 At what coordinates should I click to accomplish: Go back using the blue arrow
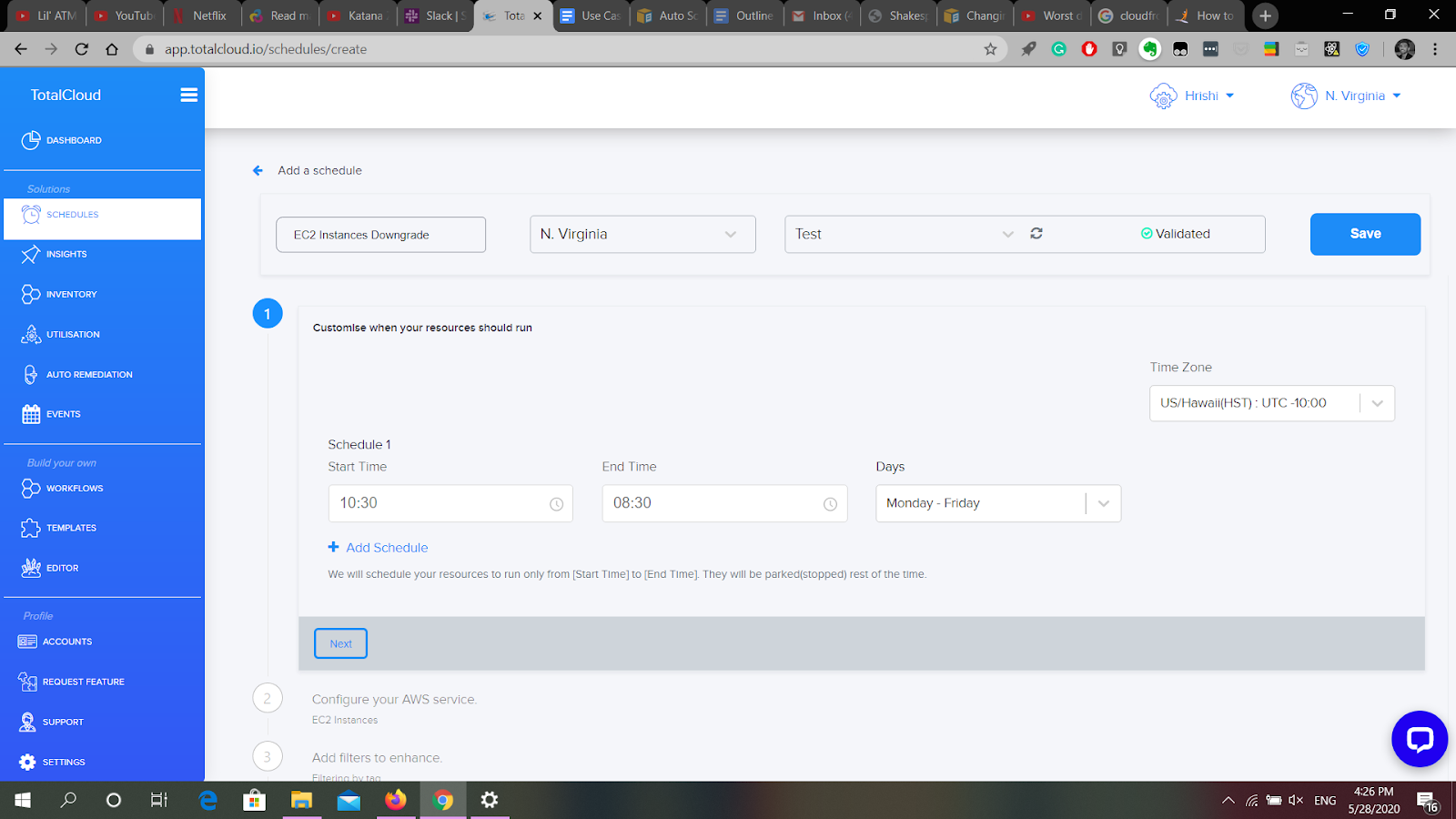pyautogui.click(x=258, y=170)
